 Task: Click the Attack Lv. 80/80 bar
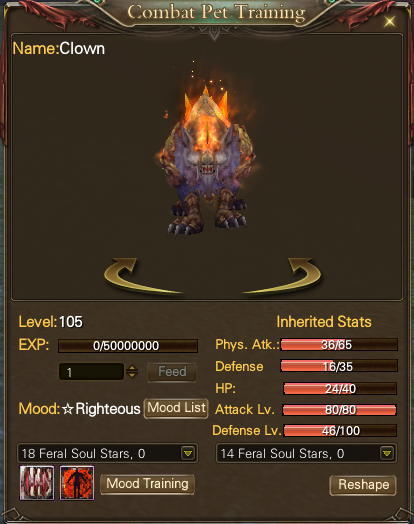[x=339, y=410]
